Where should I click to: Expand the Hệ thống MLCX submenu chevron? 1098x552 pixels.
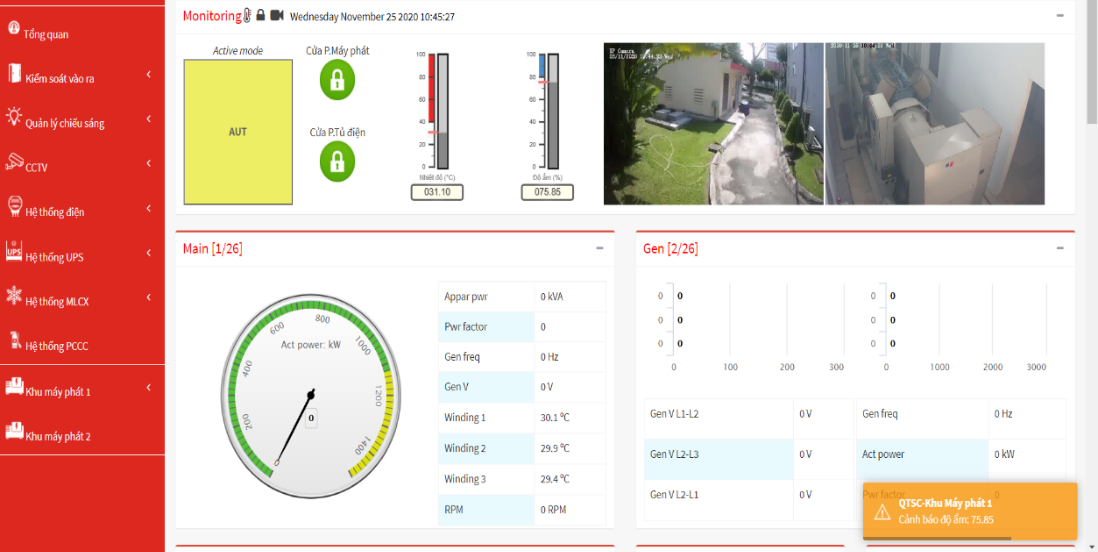pos(149,297)
